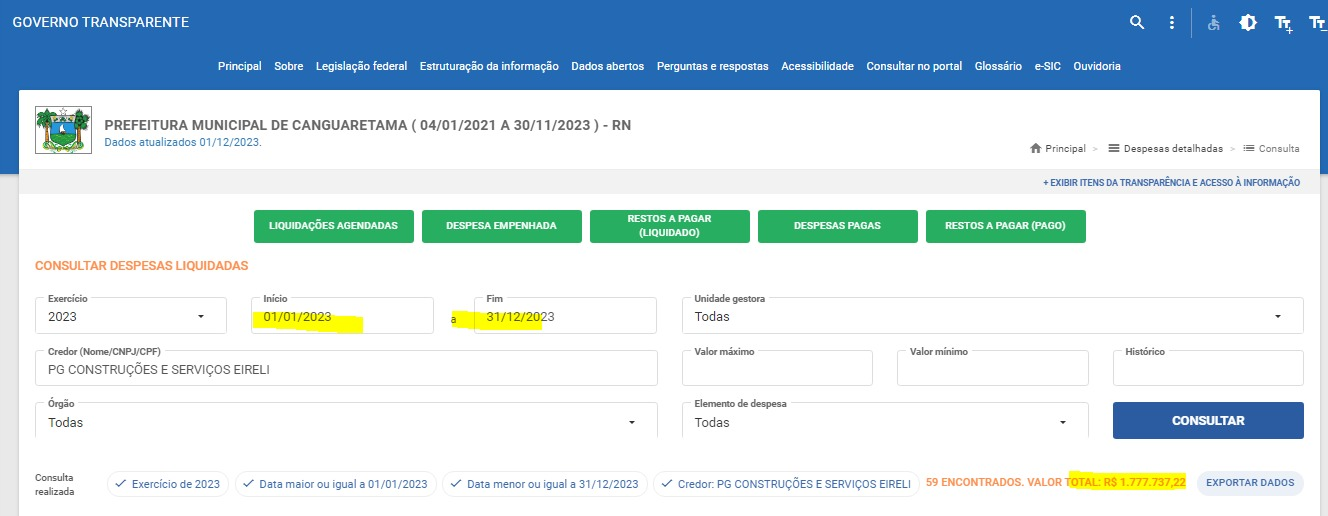Click Data menor ou igual filter chip
Image resolution: width=1328 pixels, height=516 pixels.
544,484
